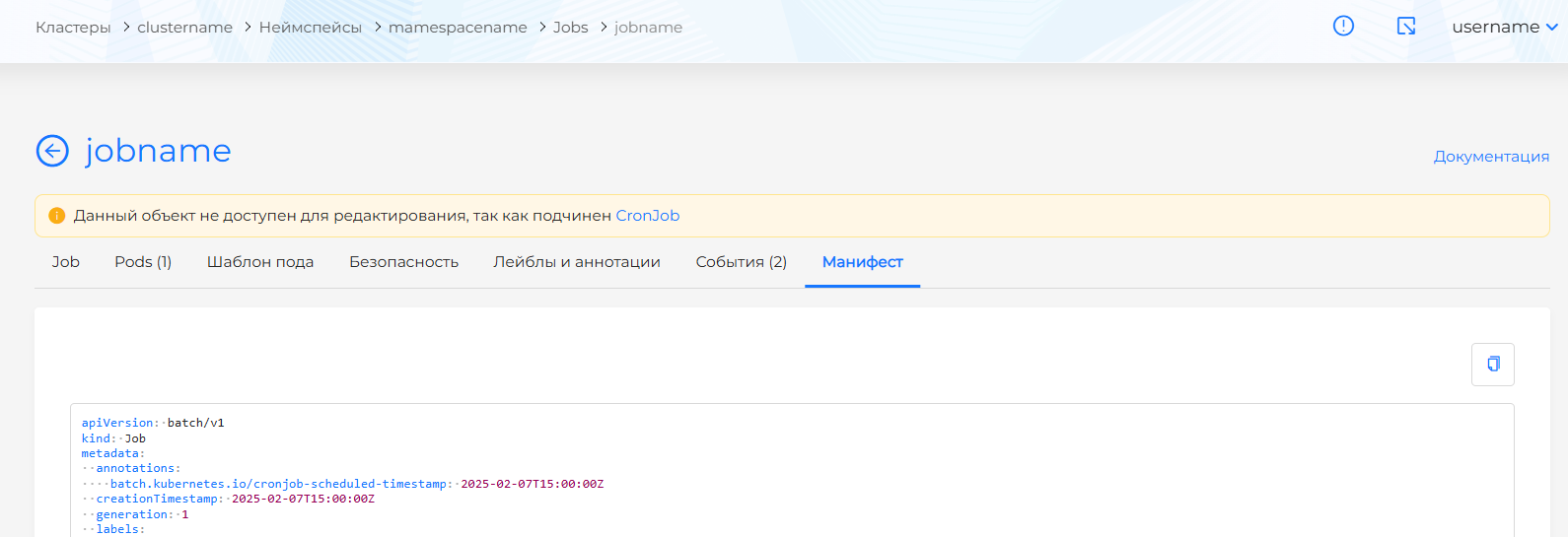Switch to the Job tab

[x=66, y=262]
